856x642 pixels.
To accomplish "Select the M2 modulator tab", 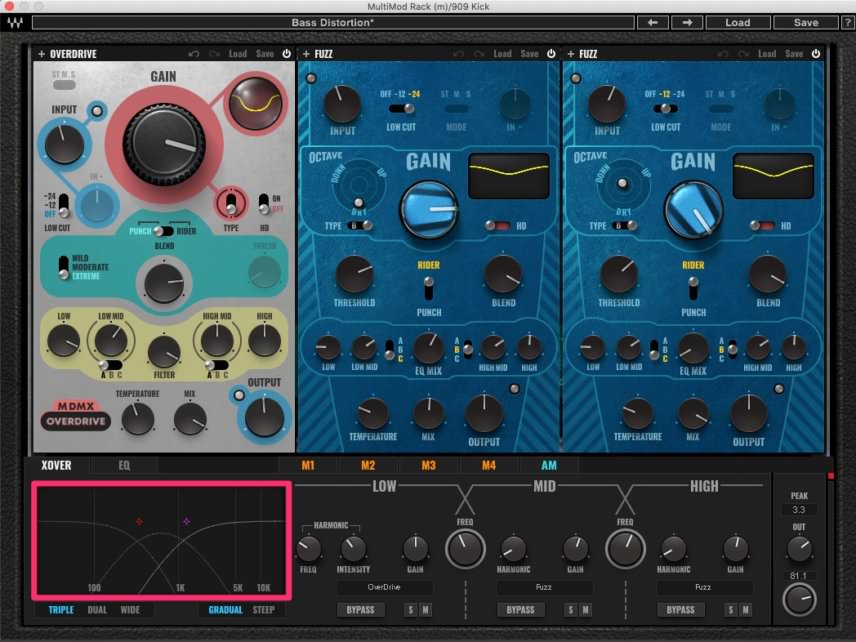I will [x=368, y=465].
